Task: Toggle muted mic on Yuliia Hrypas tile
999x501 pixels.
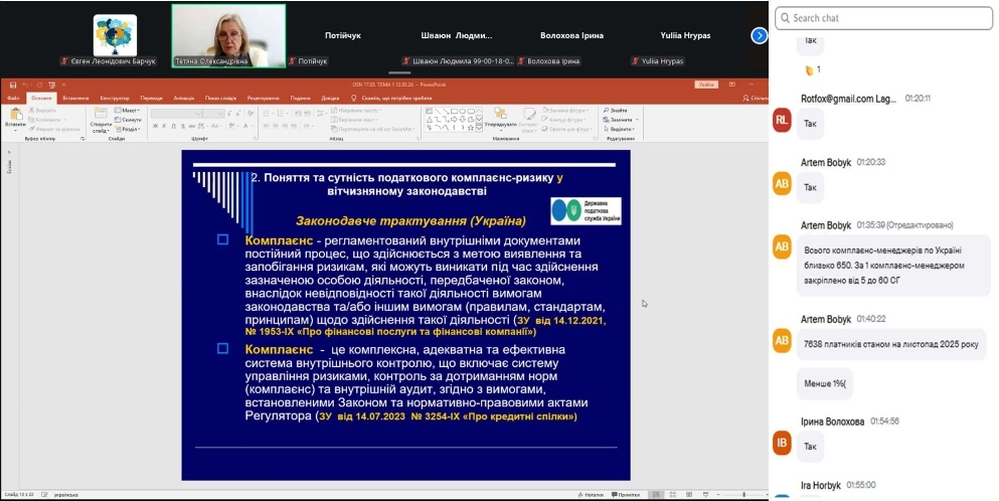Action: point(635,61)
